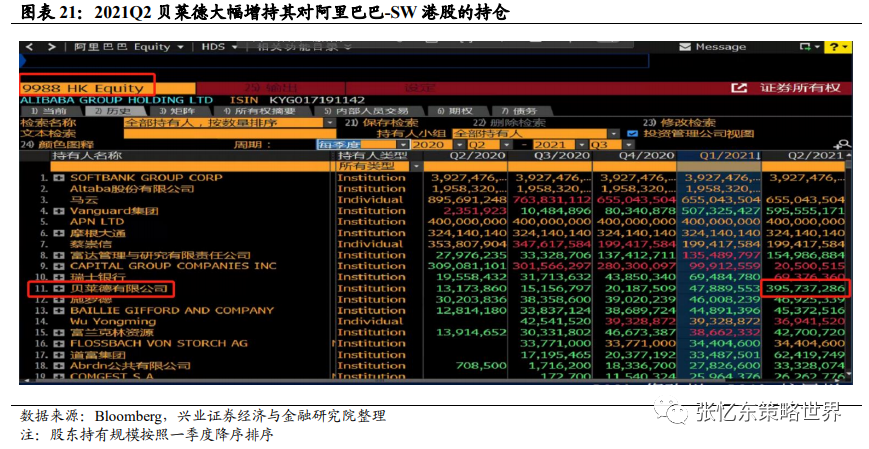The height and width of the screenshot is (449, 869).
Task: Expand the Abrdn公共有限公司 row
Action: coord(59,366)
